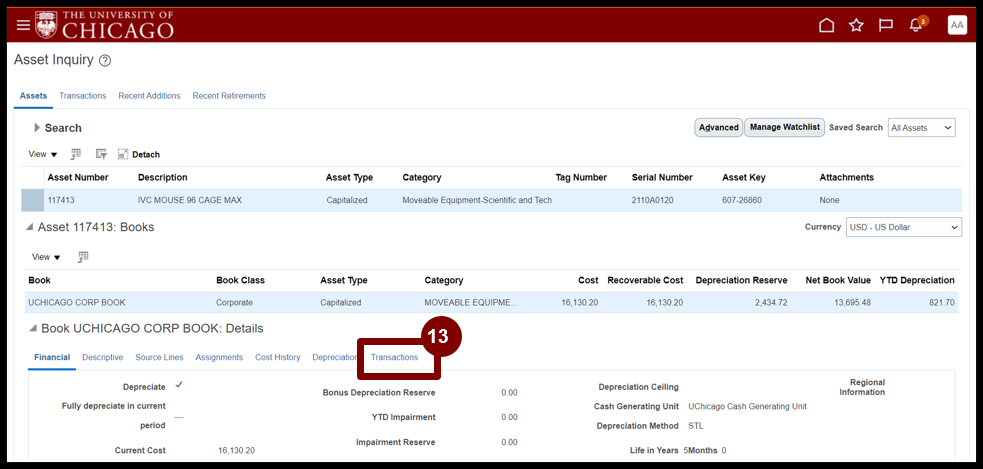Screen dimensions: 983x469
Task: Select the Assets tab
Action: (x=33, y=96)
